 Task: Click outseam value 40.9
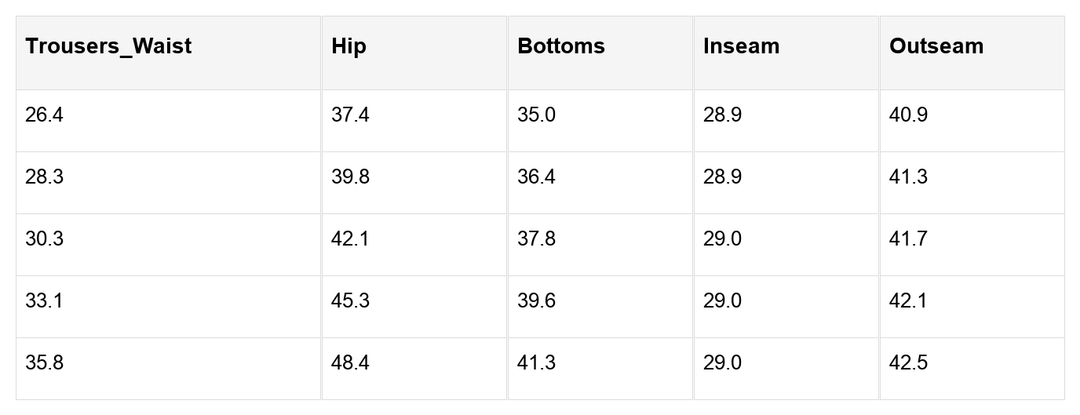pyautogui.click(x=908, y=116)
